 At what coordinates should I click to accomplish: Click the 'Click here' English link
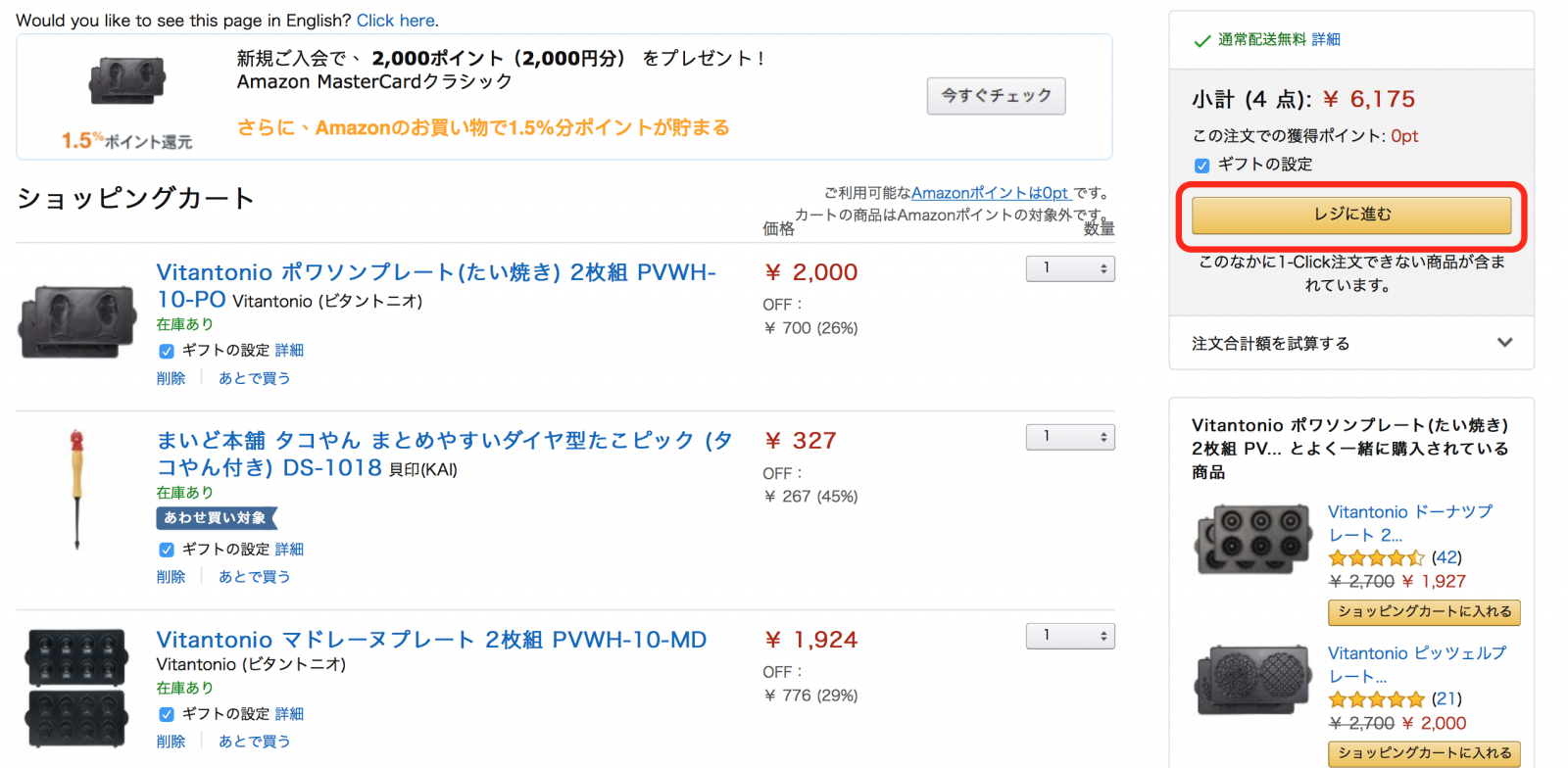396,21
